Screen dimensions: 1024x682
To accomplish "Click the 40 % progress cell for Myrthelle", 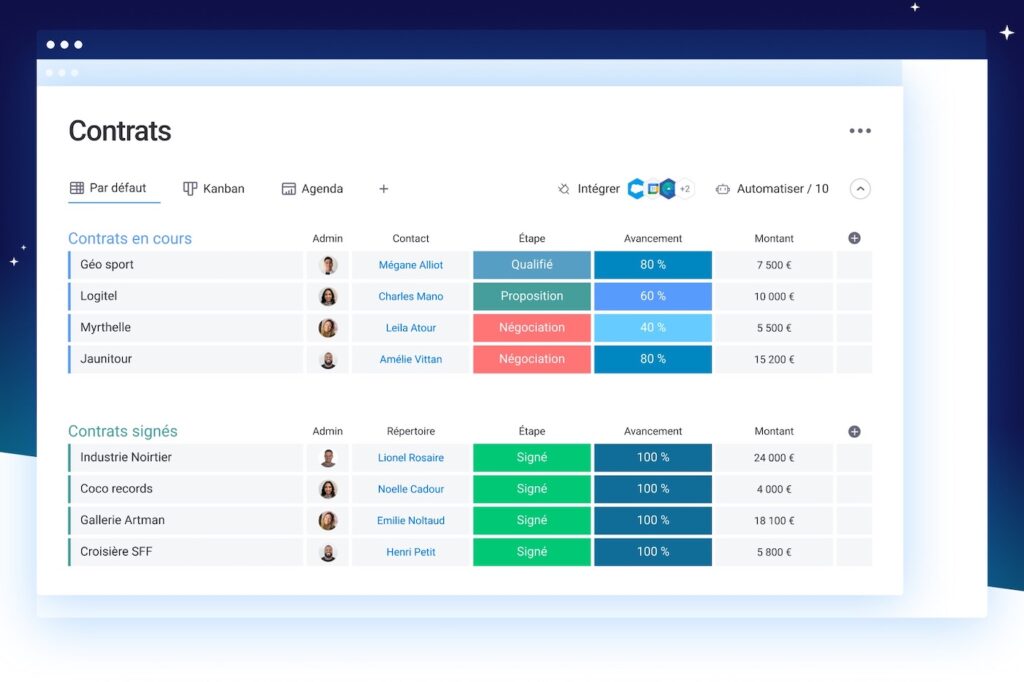I will click(x=653, y=328).
